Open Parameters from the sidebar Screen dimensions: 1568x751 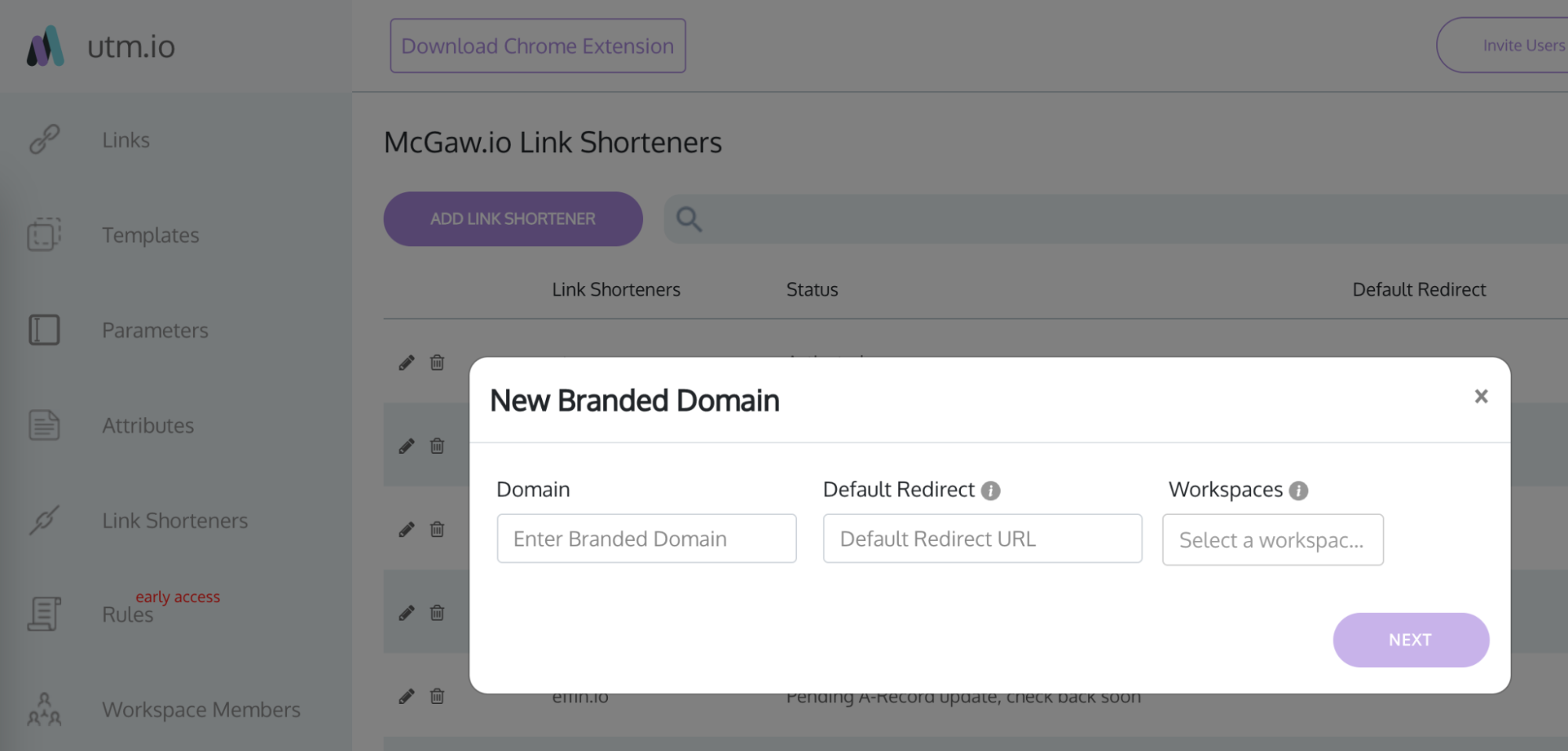tap(155, 330)
